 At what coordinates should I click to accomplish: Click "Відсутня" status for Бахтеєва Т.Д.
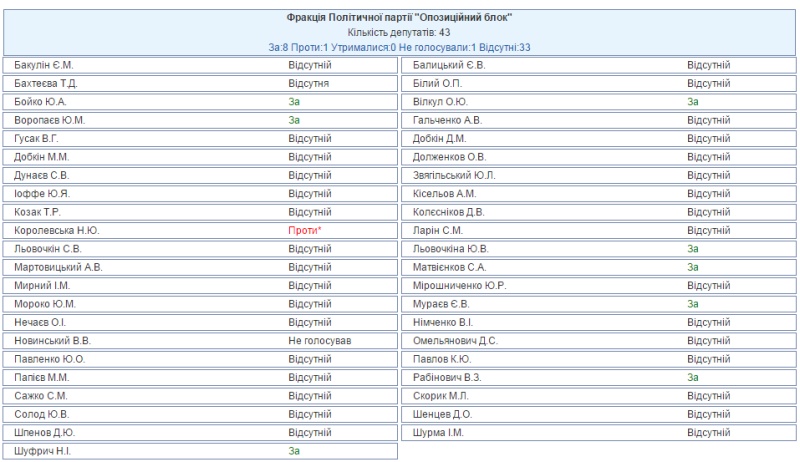click(x=309, y=84)
